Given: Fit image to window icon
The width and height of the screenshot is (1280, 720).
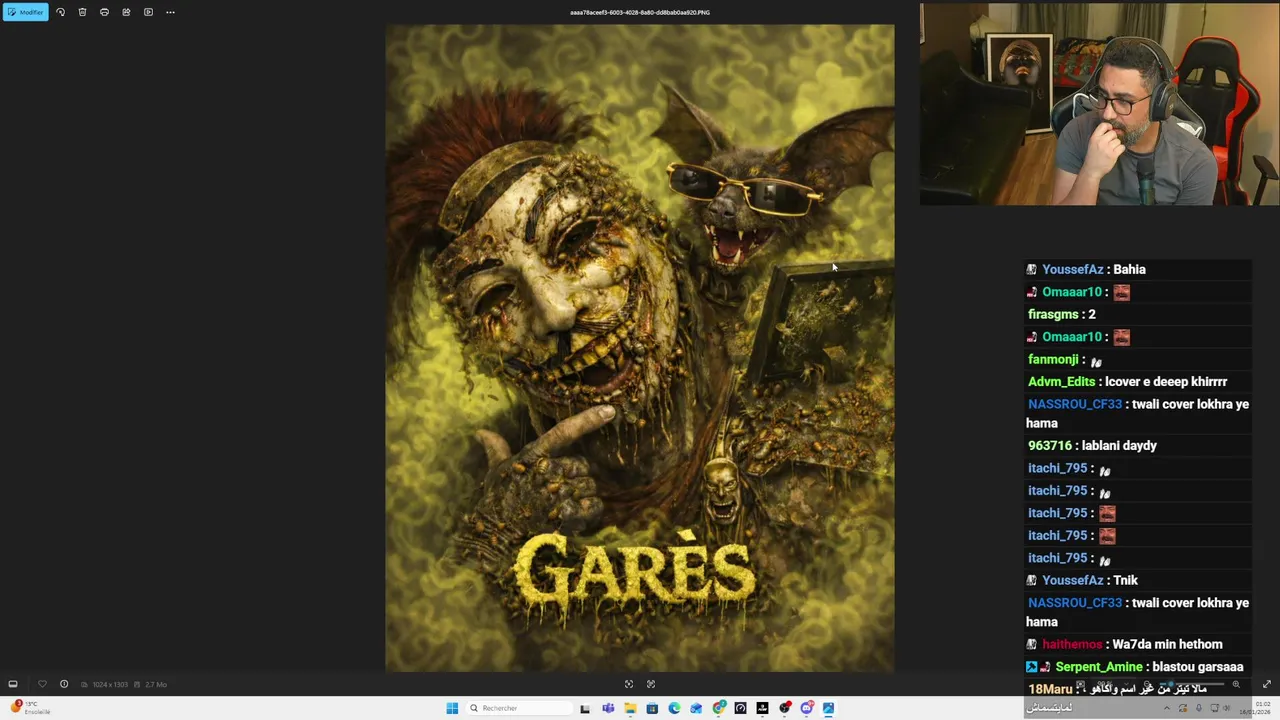Looking at the screenshot, I should tap(629, 684).
